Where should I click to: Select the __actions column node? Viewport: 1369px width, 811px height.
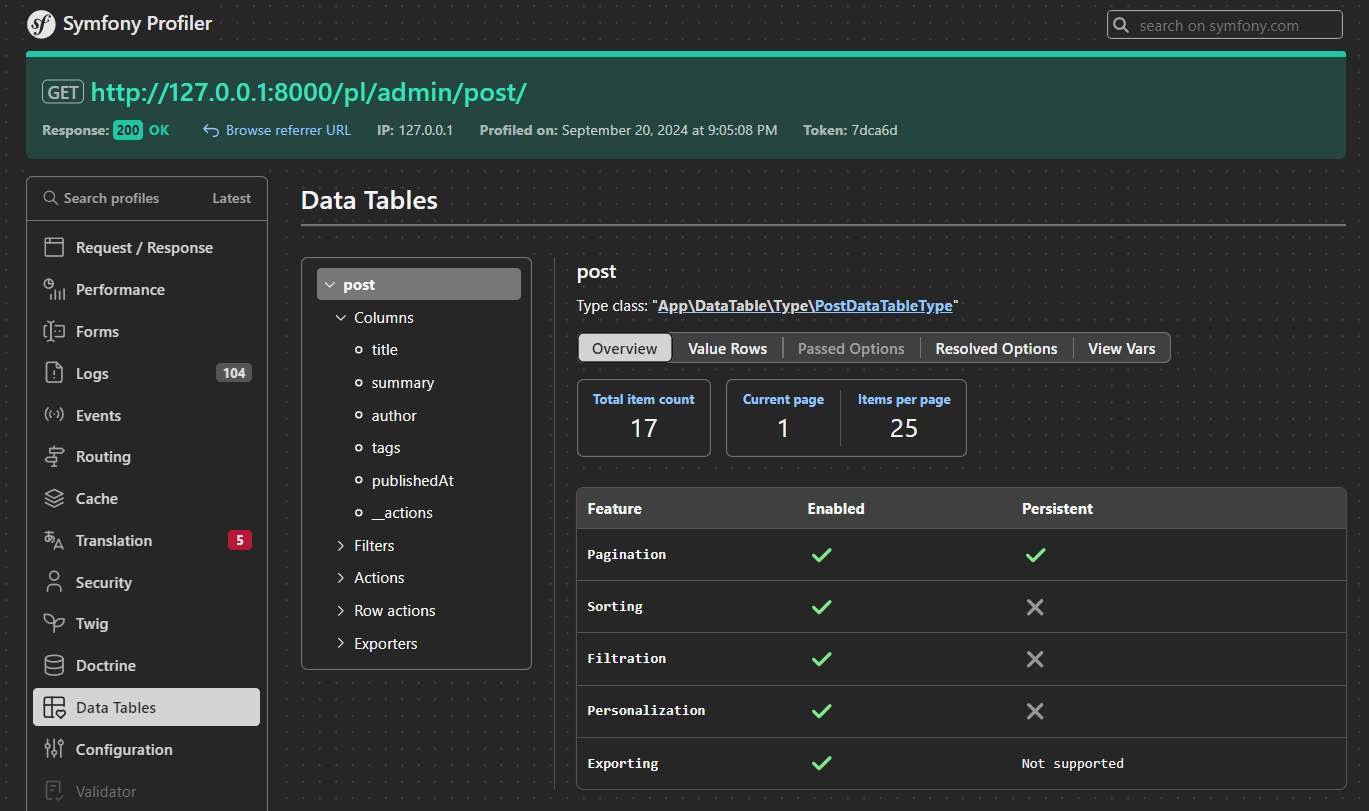click(402, 513)
